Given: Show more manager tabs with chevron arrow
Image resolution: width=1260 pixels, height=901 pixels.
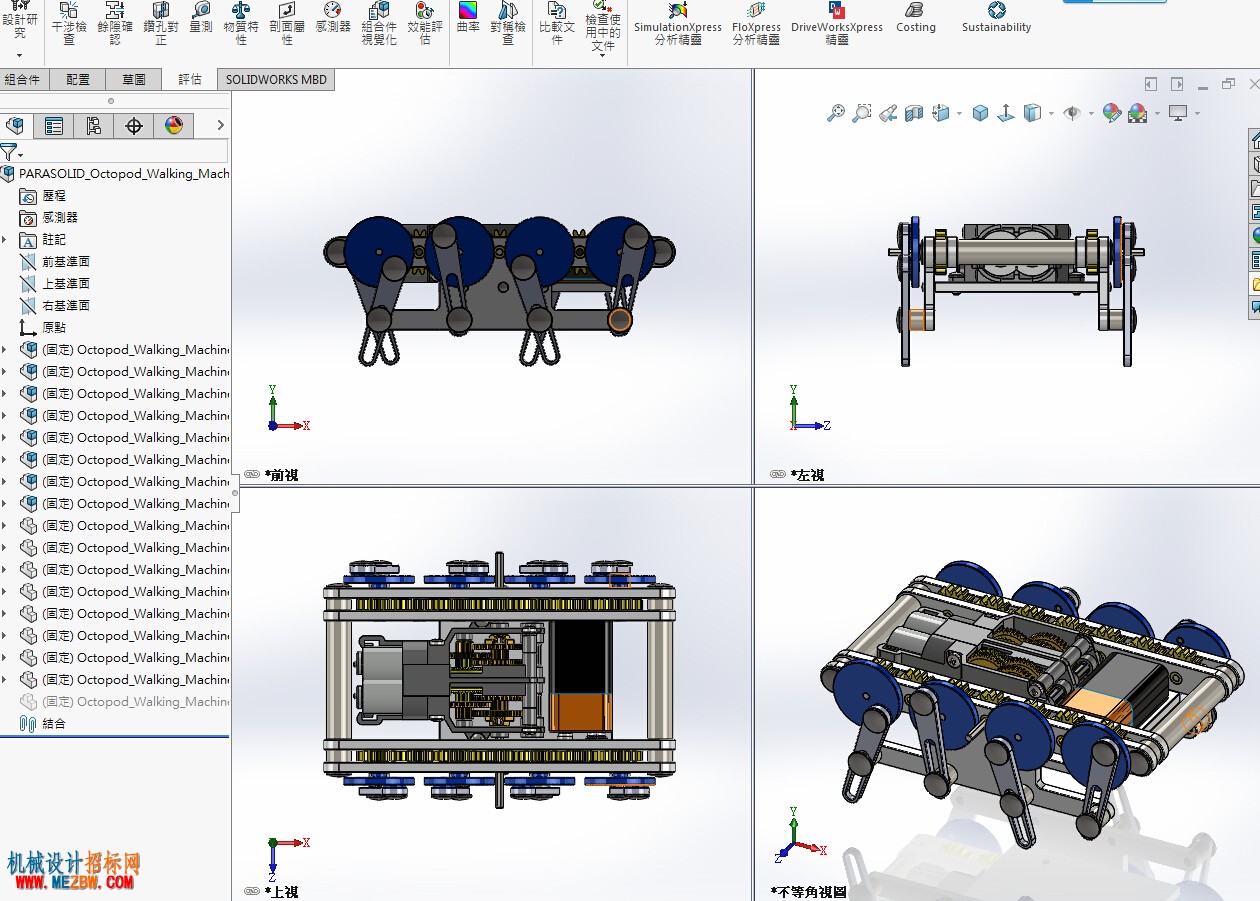Looking at the screenshot, I should (x=220, y=125).
